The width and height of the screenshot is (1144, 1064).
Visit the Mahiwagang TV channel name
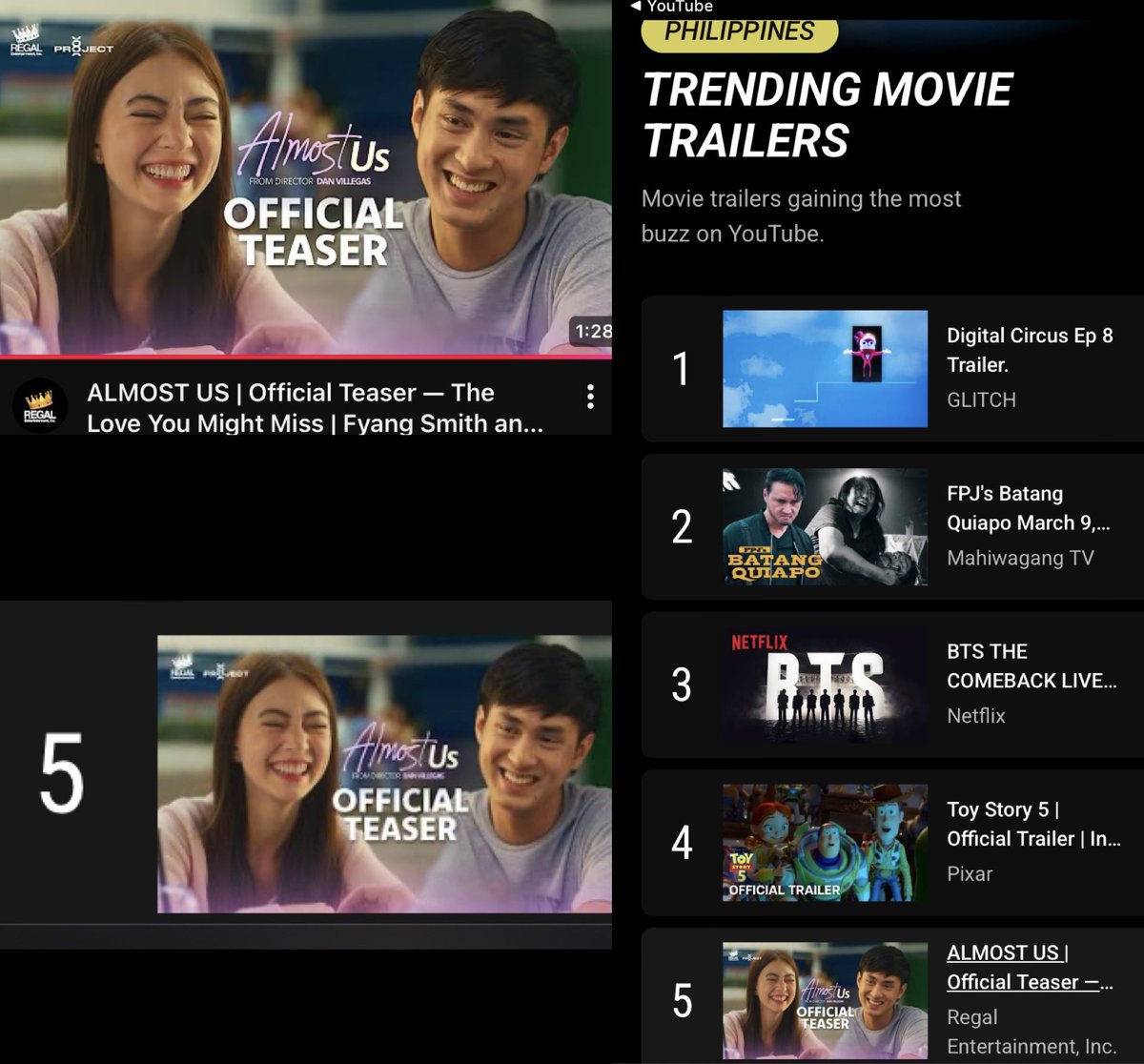[1020, 559]
